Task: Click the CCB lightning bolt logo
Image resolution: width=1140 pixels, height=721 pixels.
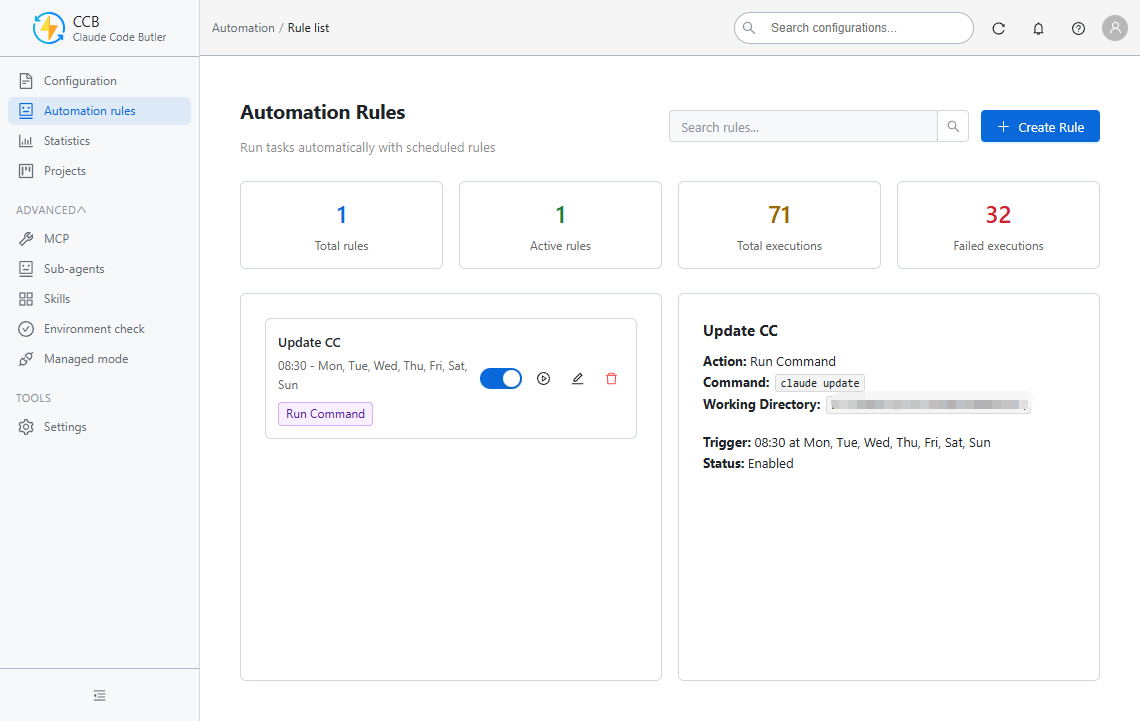Action: point(49,28)
